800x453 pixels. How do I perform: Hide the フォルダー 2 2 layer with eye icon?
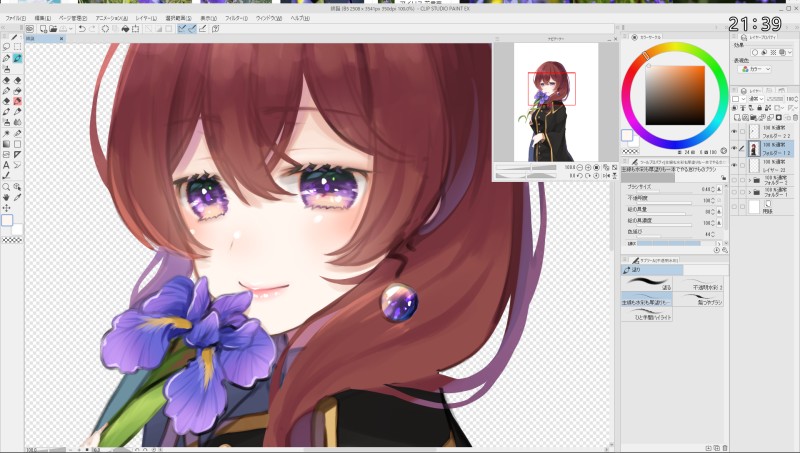(734, 132)
